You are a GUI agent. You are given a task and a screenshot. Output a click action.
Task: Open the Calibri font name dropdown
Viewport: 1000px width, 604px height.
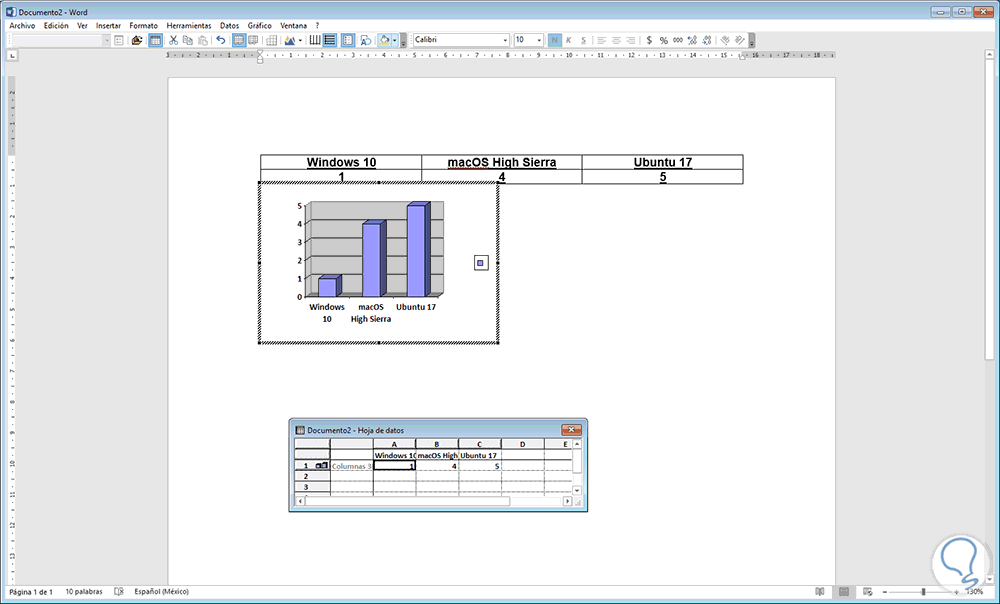(x=505, y=40)
